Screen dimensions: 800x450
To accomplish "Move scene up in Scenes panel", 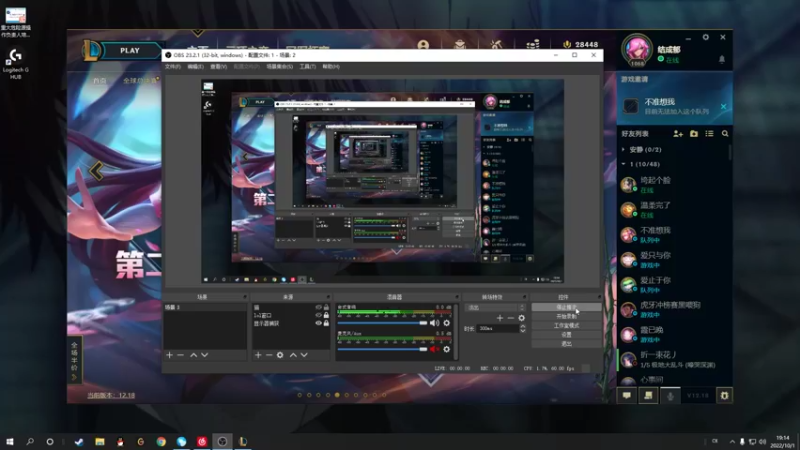I will tap(193, 355).
